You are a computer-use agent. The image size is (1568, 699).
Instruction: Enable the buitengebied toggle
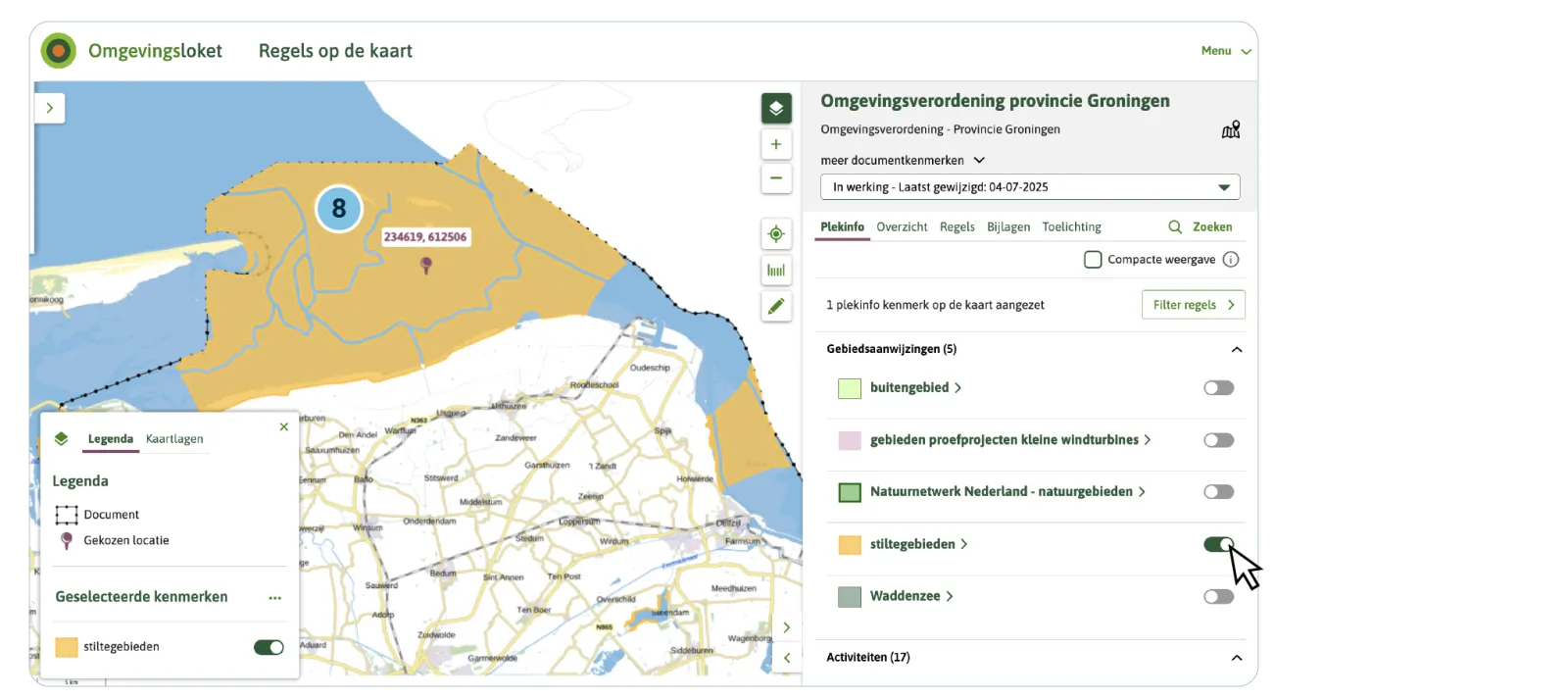[x=1219, y=388]
